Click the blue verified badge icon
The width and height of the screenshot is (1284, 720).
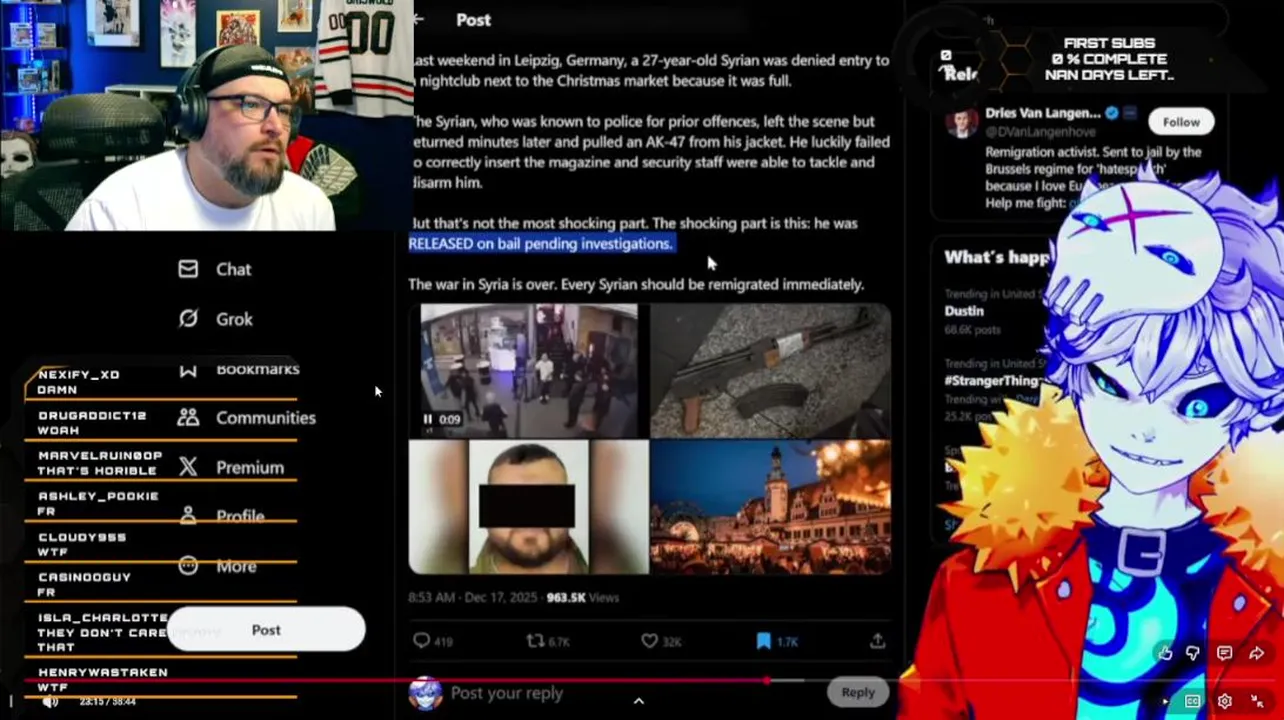coord(1111,113)
